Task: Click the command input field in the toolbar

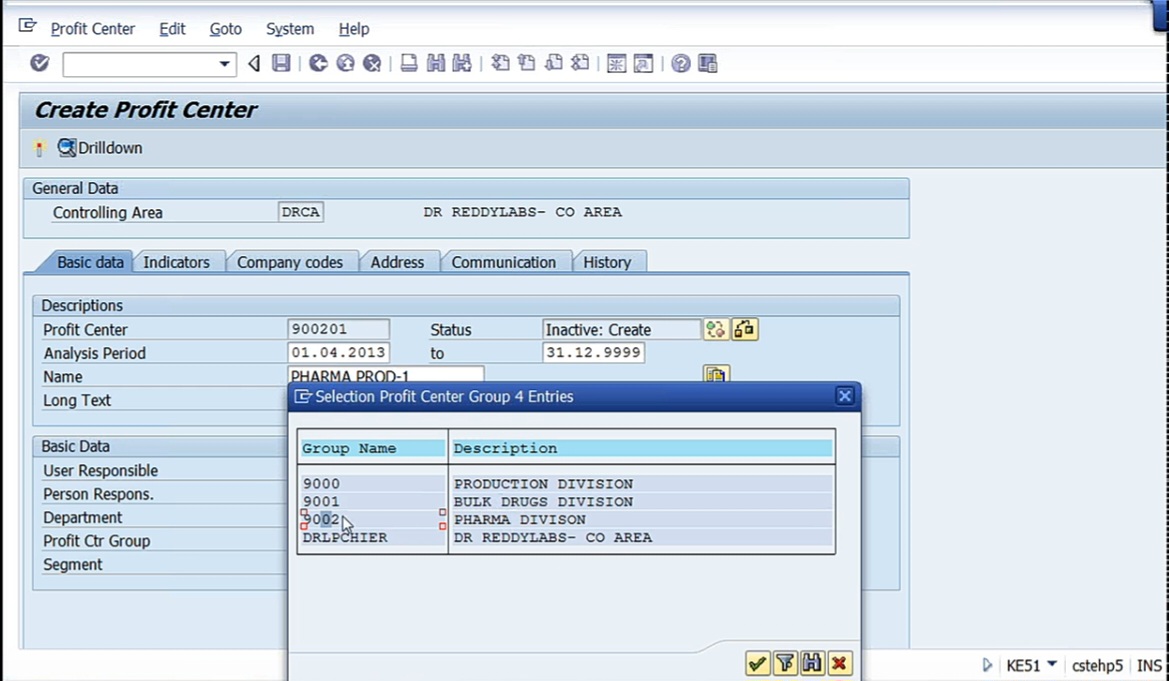Action: (x=140, y=64)
